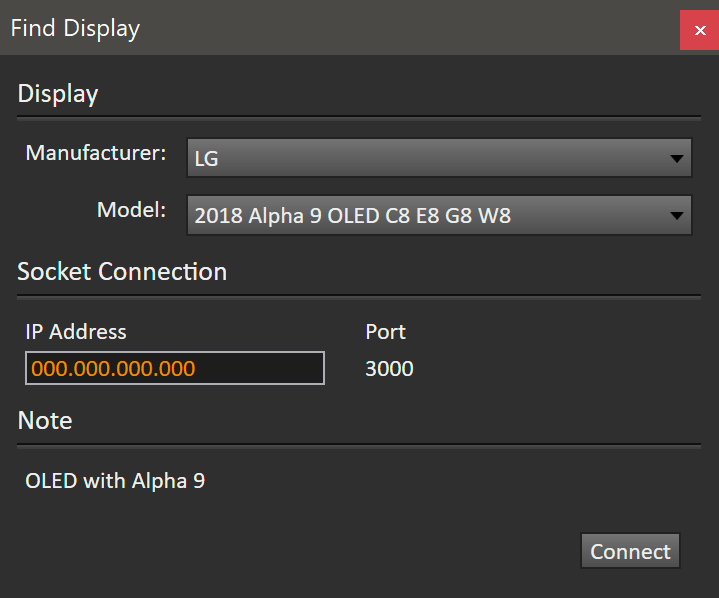
Task: Click the IP Address label
Action: pos(76,332)
